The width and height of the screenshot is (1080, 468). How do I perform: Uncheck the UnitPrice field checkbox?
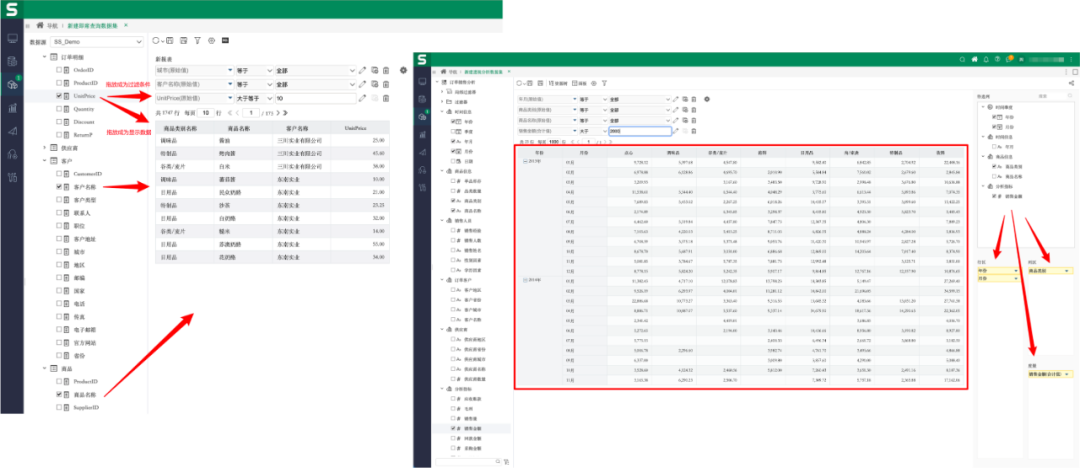pyautogui.click(x=59, y=96)
